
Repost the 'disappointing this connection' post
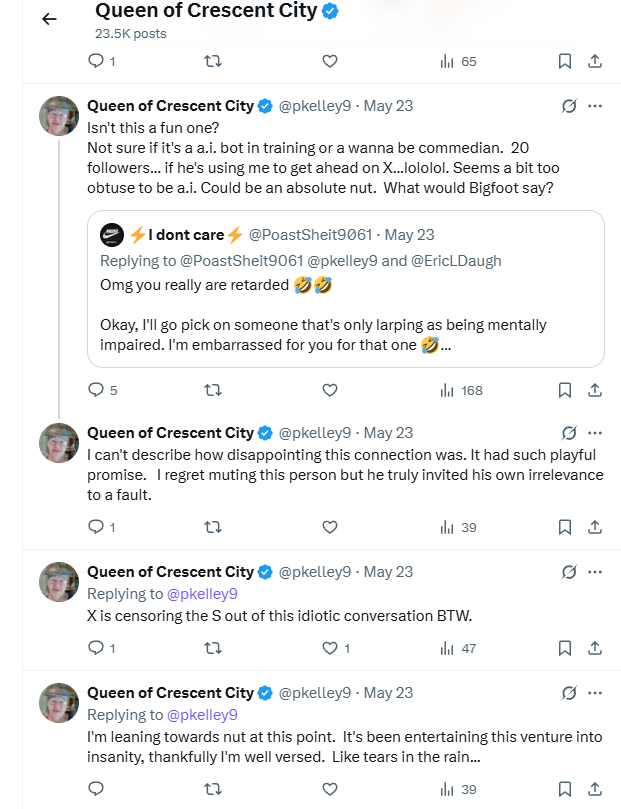tap(213, 527)
